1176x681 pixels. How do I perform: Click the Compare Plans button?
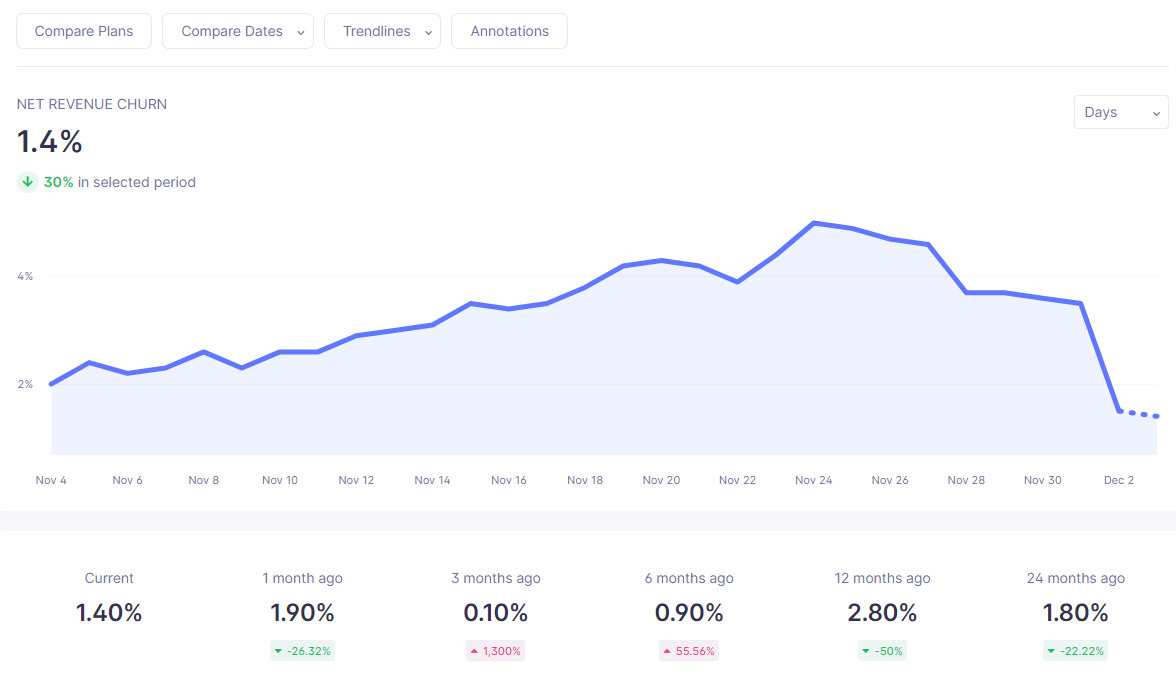click(84, 32)
